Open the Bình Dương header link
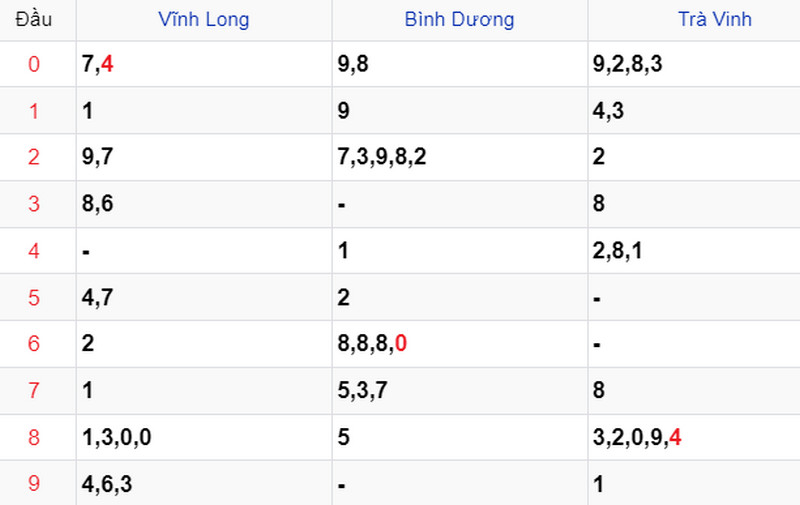Image resolution: width=800 pixels, height=505 pixels. click(x=459, y=19)
